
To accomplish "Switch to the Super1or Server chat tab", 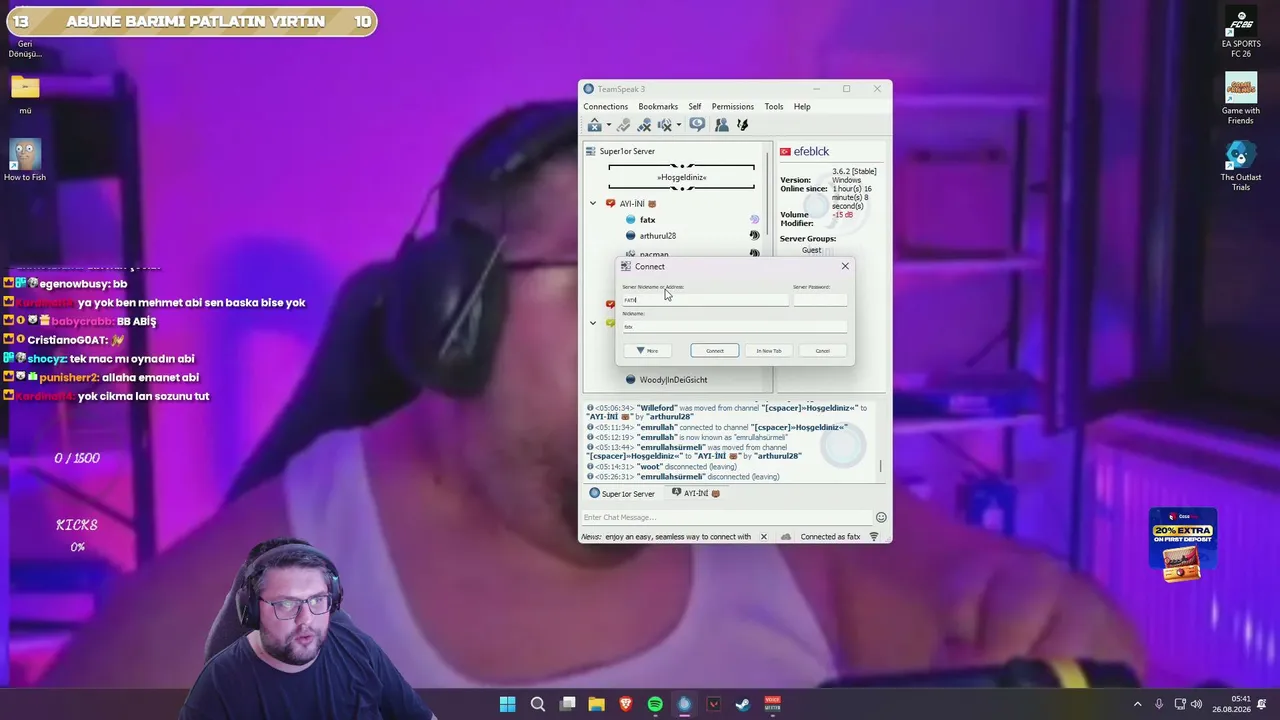I will 622,494.
